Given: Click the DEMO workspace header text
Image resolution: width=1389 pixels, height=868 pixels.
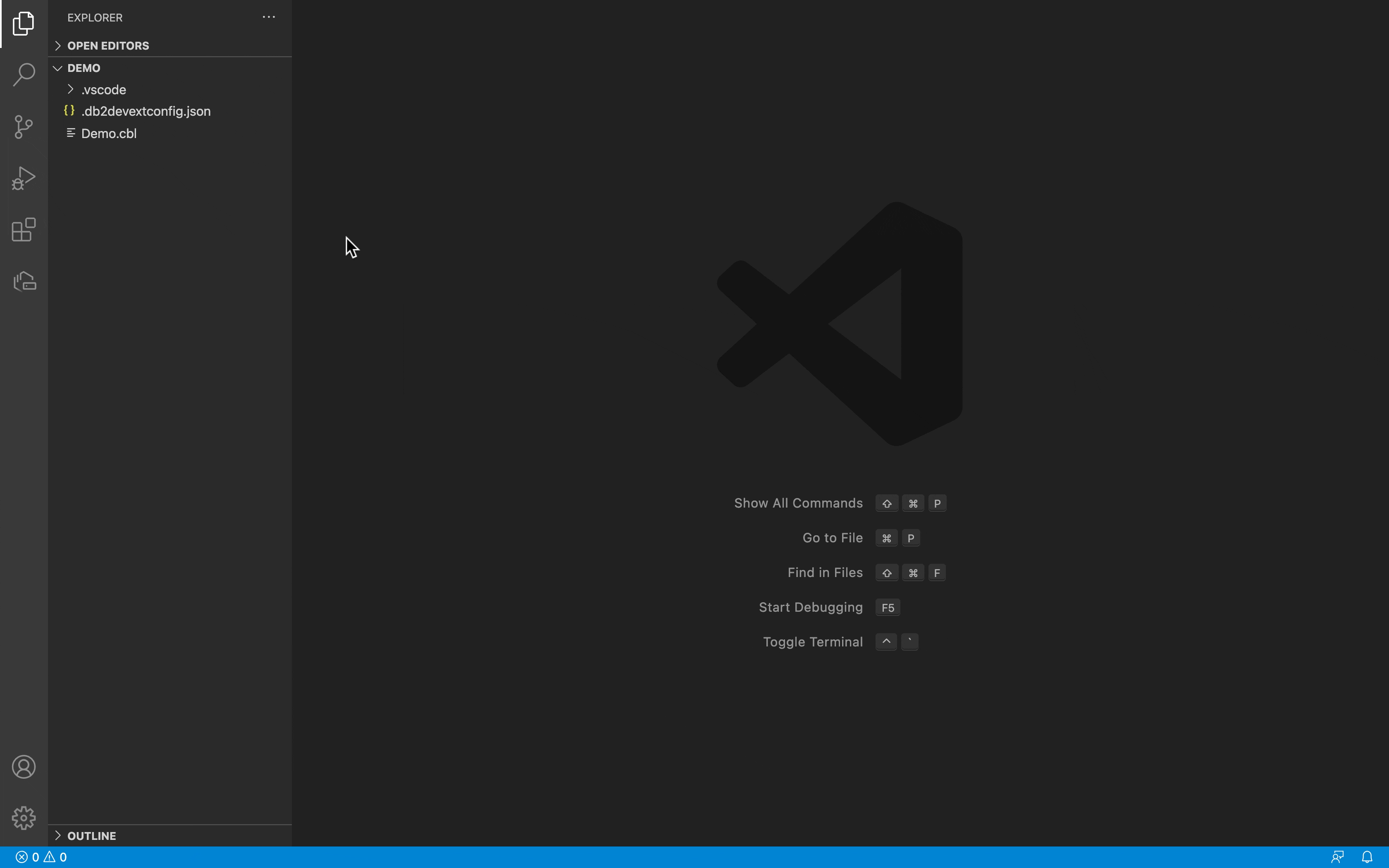Looking at the screenshot, I should coord(84,68).
